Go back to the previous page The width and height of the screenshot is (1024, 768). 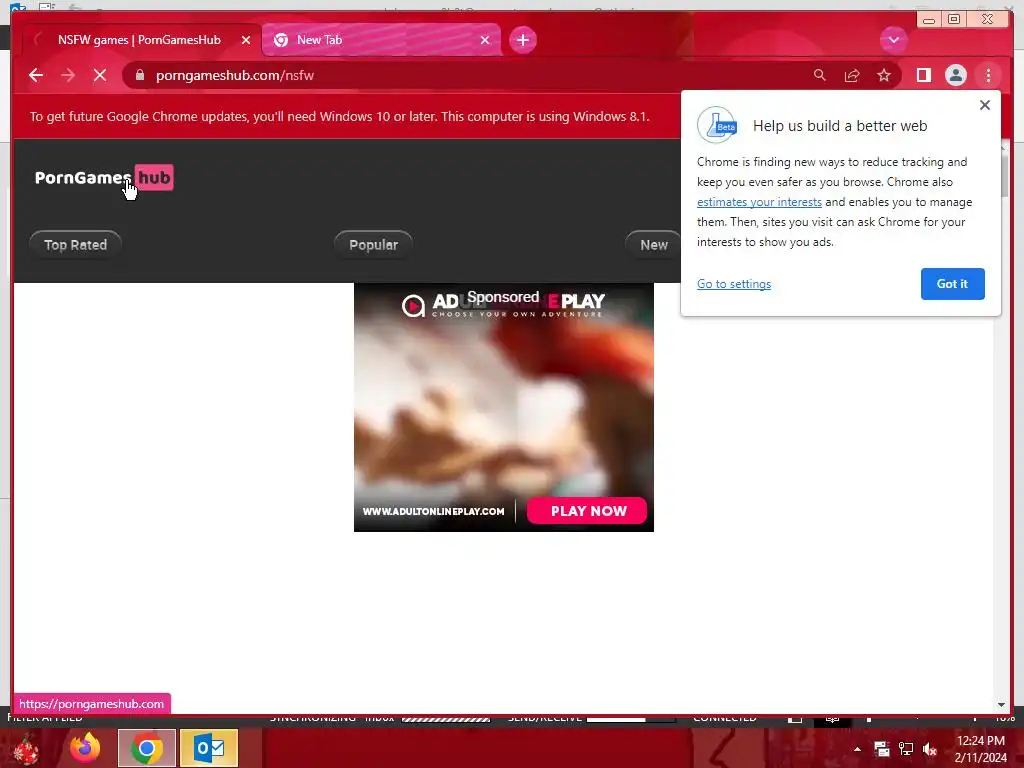[36, 75]
